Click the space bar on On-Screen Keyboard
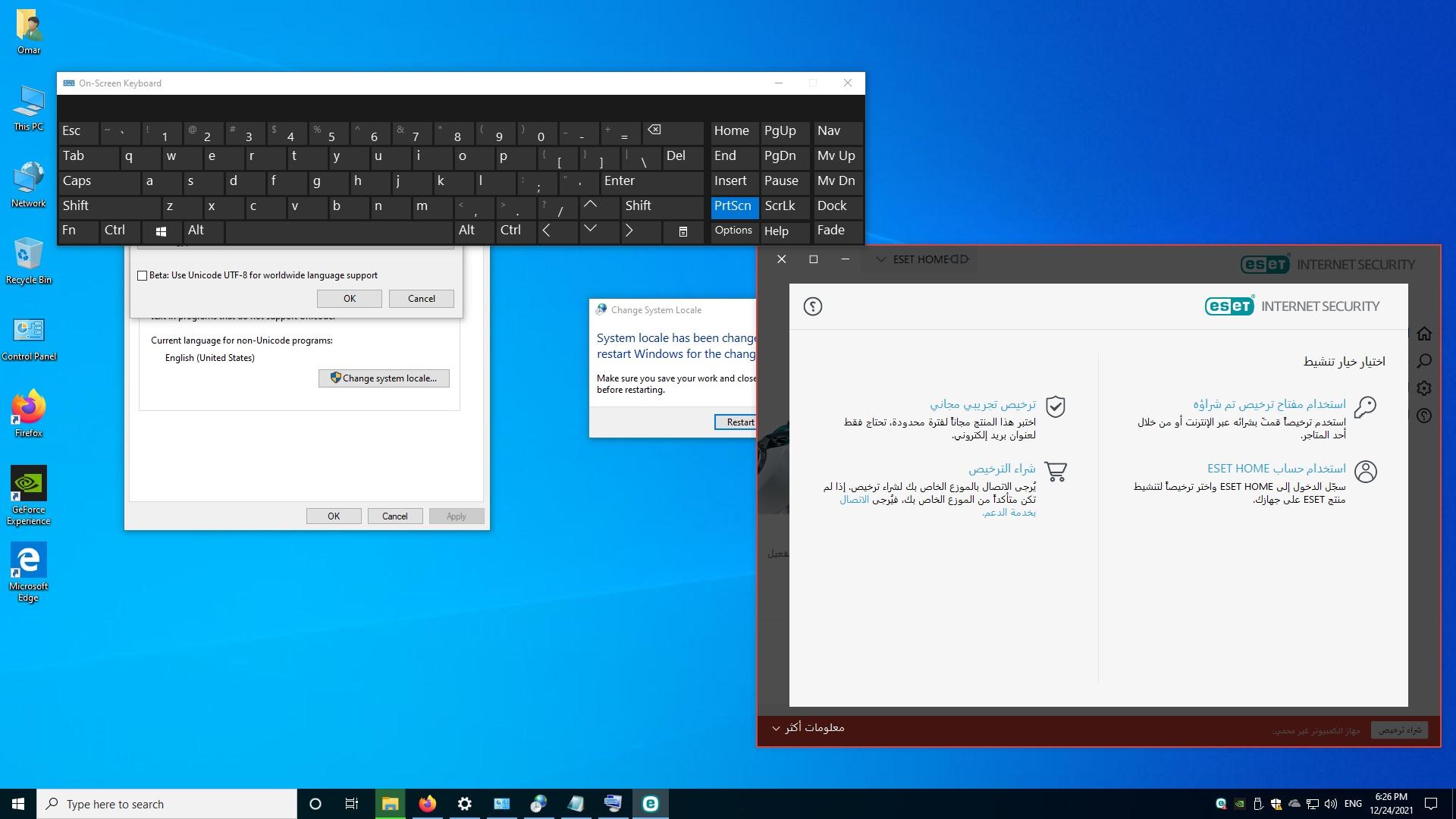1456x819 pixels. coord(338,231)
